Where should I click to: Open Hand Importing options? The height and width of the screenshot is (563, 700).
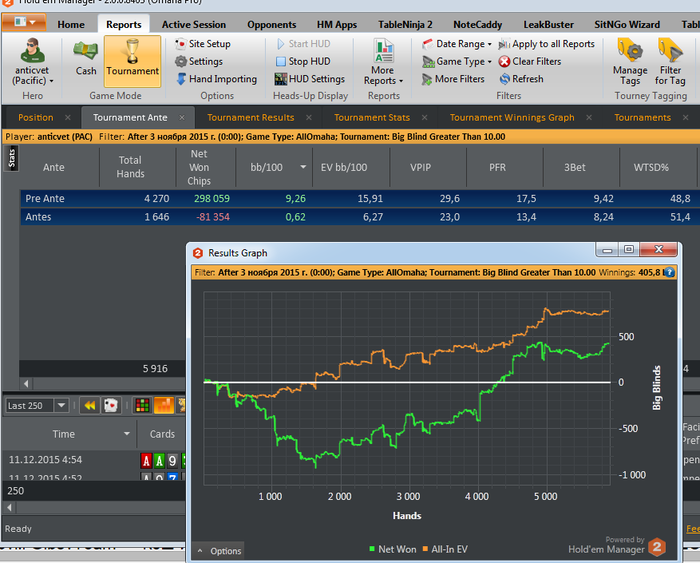(x=217, y=79)
